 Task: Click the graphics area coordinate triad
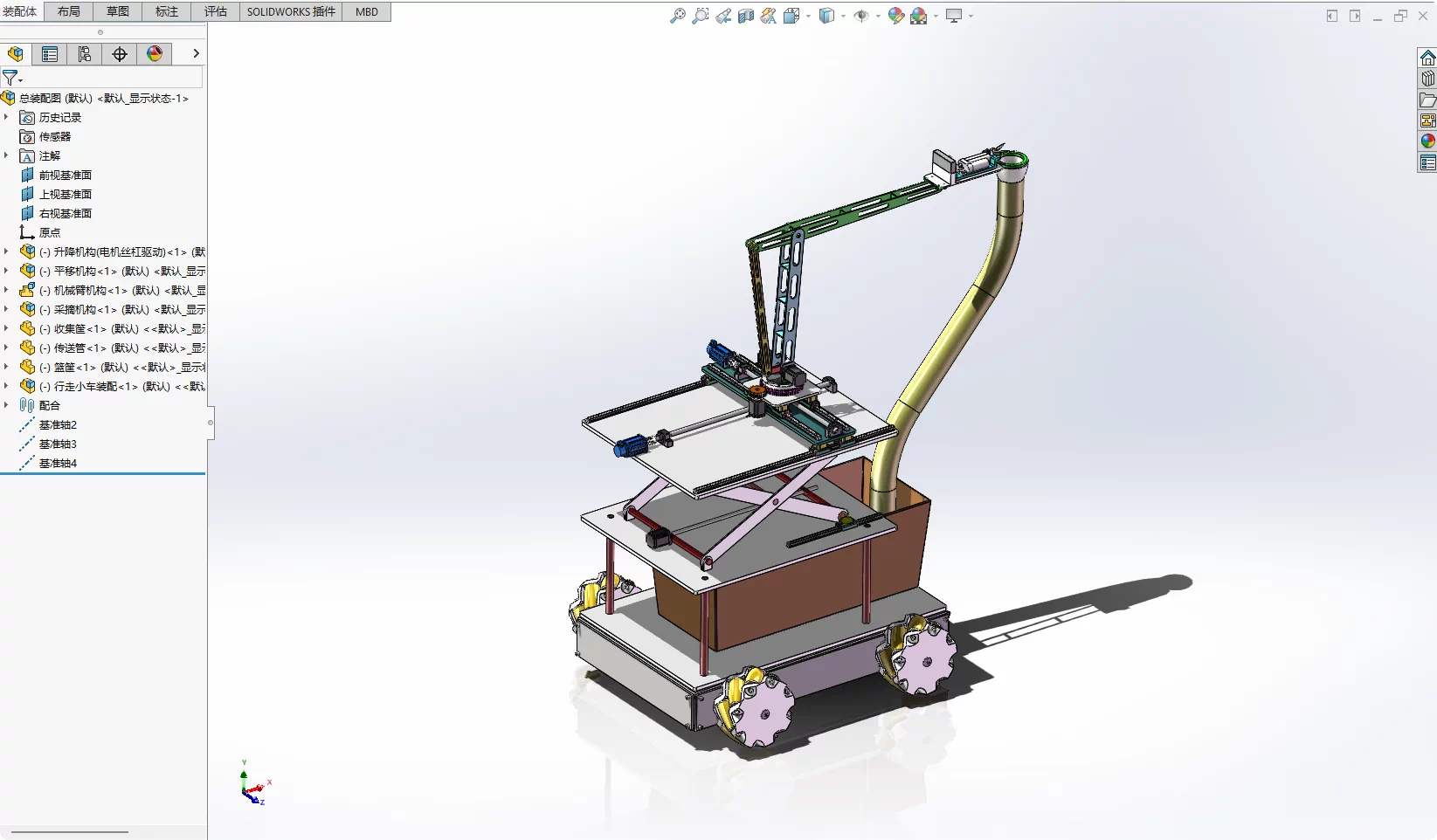point(254,784)
